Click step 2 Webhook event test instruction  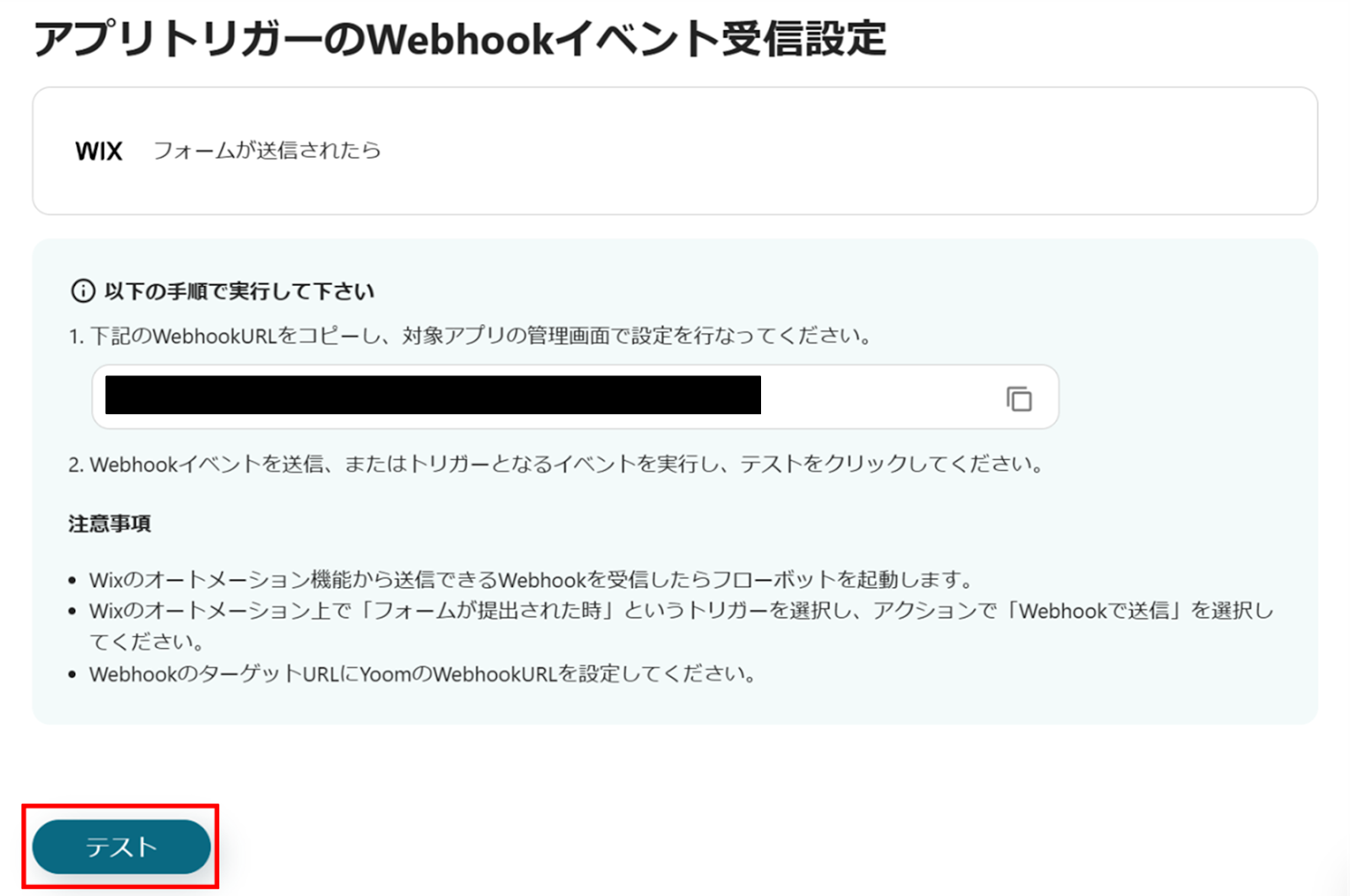point(556,464)
